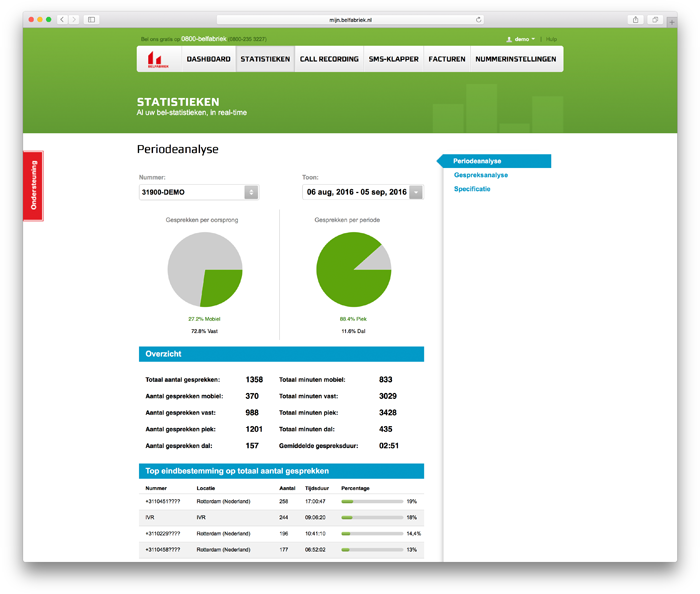This screenshot has height=594, width=700.
Task: Click the browser forward arrow
Action: click(74, 19)
